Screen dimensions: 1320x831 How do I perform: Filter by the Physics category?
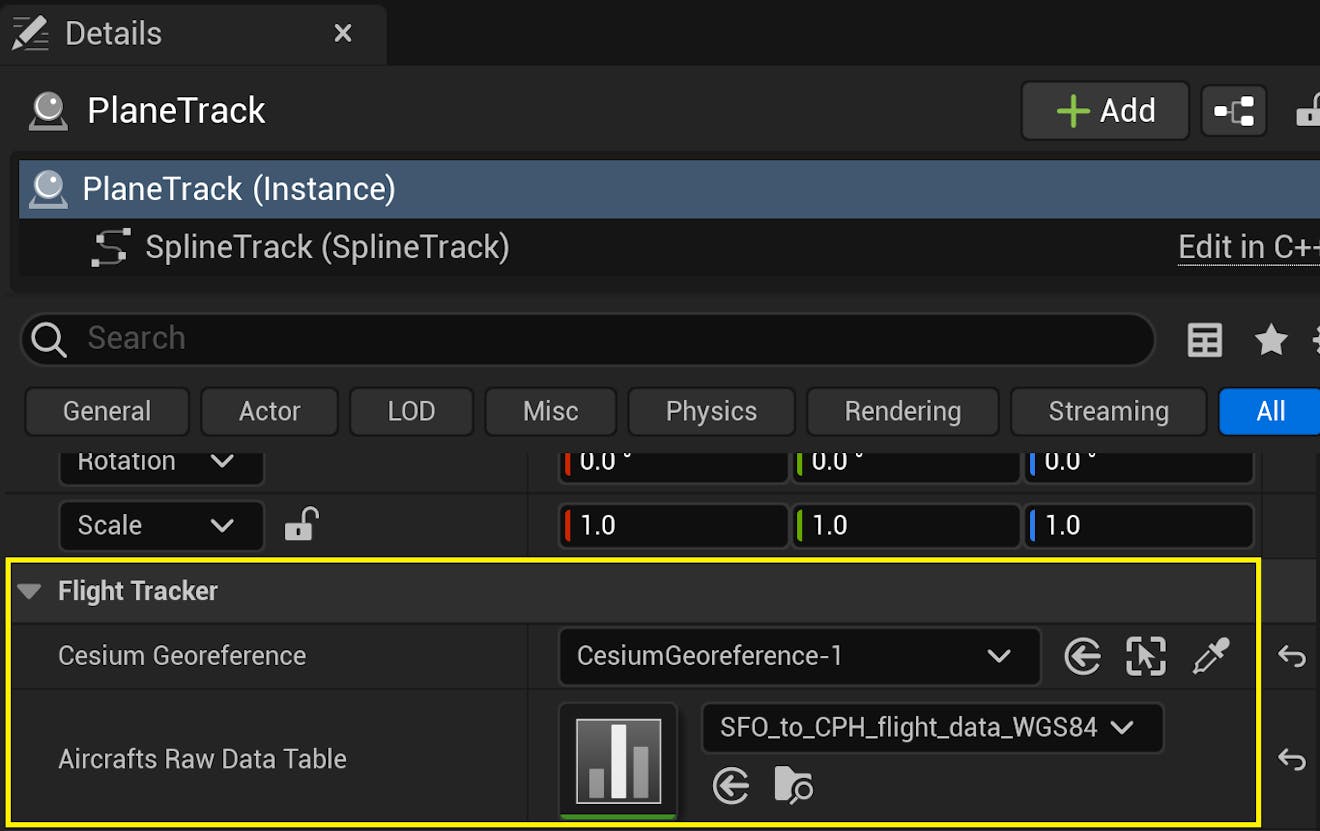(711, 411)
